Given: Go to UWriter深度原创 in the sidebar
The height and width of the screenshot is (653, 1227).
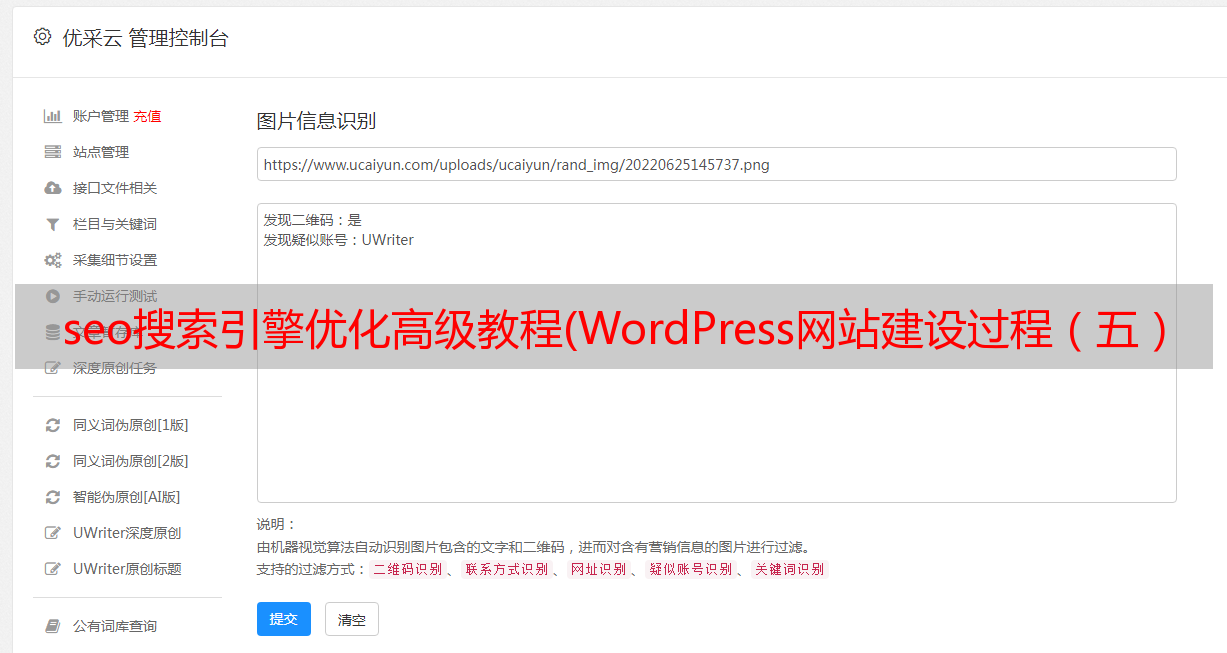Looking at the screenshot, I should click(x=127, y=533).
